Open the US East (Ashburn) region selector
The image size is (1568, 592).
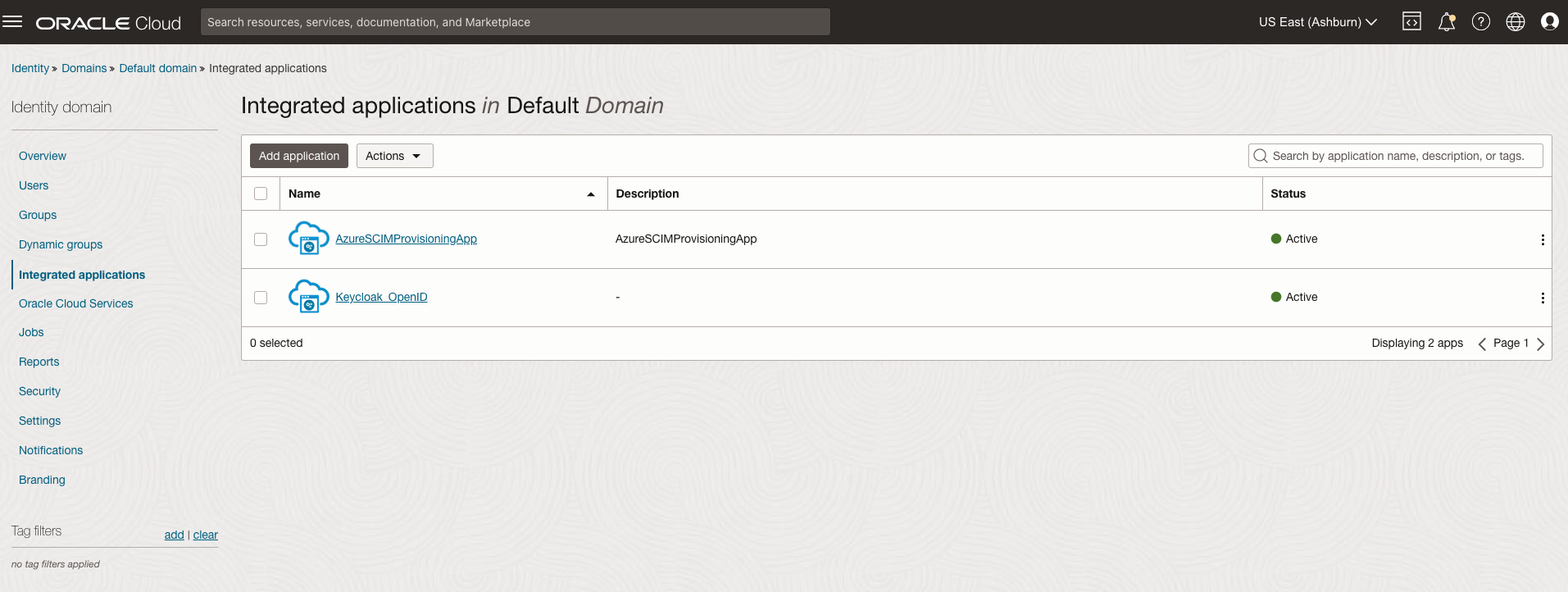[1318, 22]
